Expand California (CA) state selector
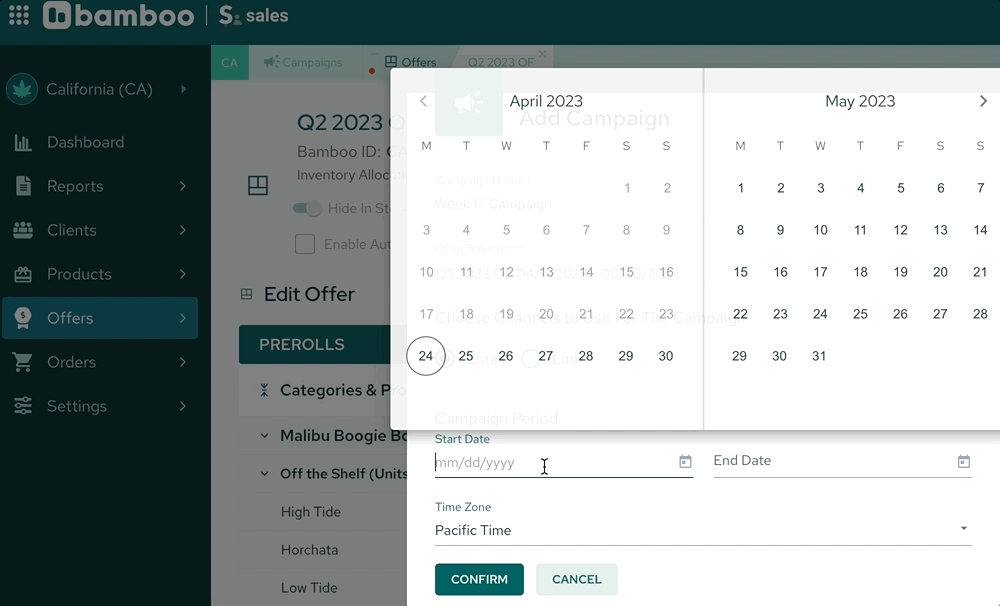Image resolution: width=1000 pixels, height=606 pixels. [x=184, y=89]
